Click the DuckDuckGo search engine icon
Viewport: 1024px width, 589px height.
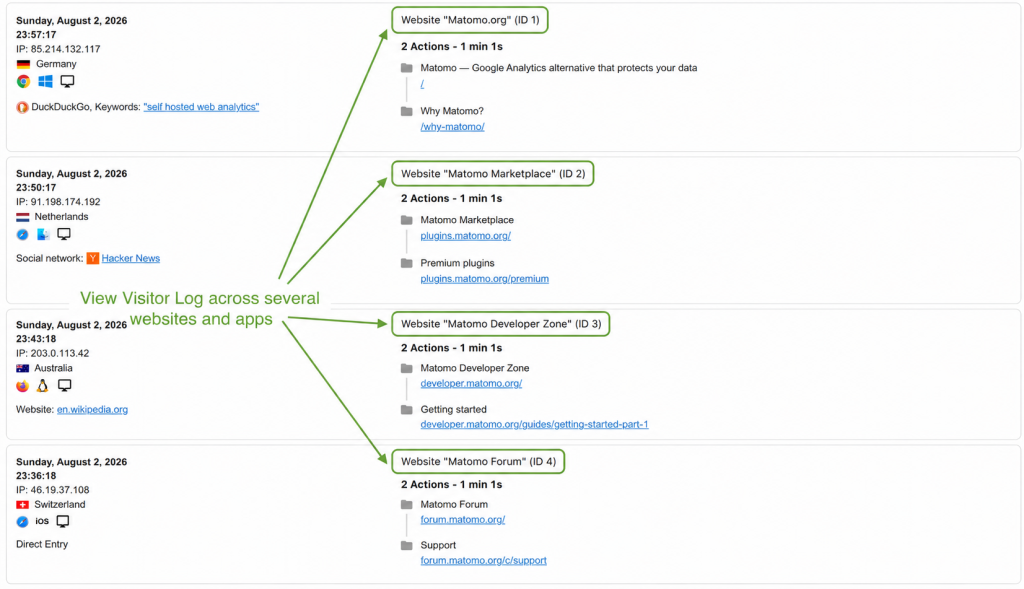[22, 107]
